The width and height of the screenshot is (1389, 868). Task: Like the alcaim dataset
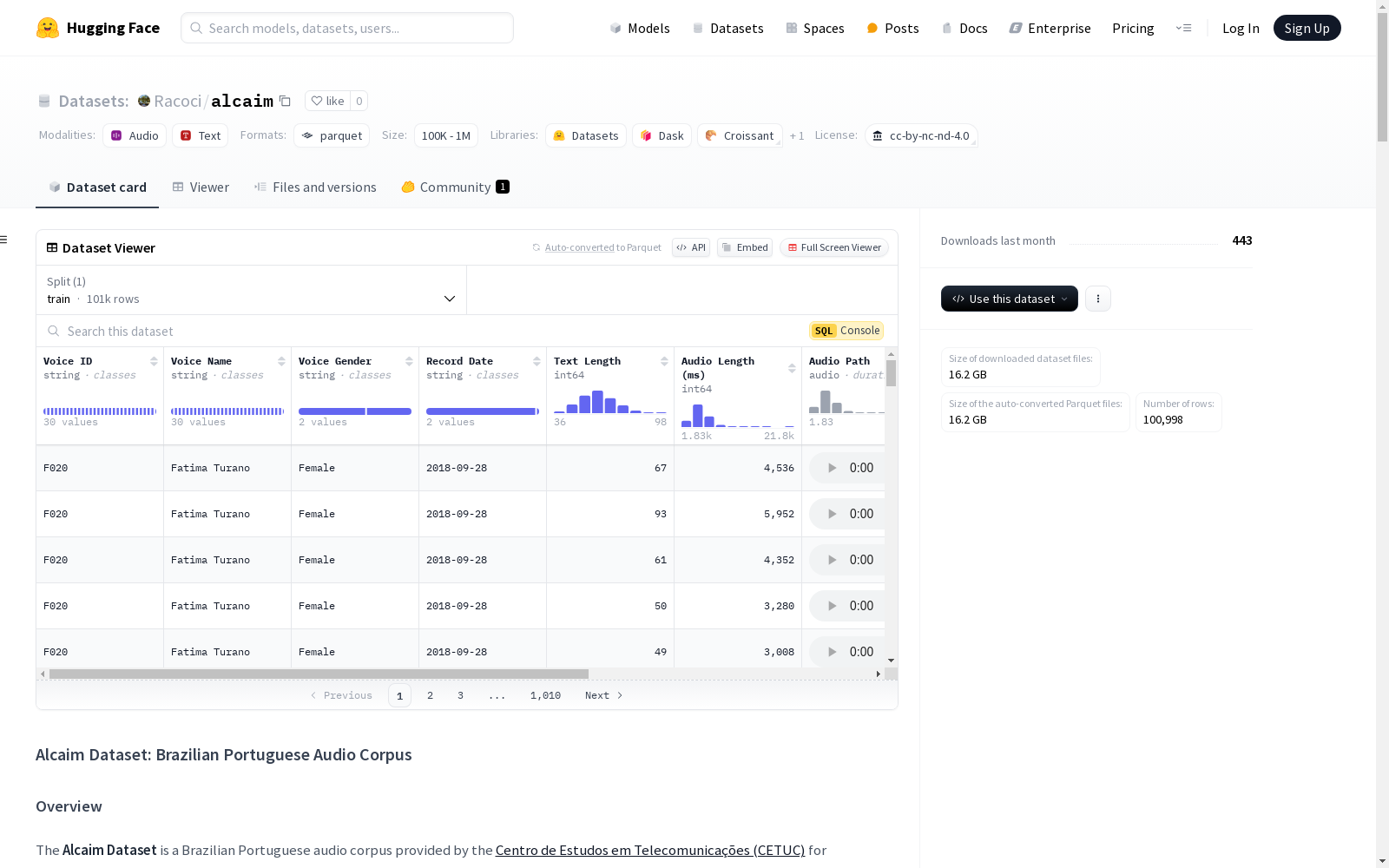[x=328, y=101]
